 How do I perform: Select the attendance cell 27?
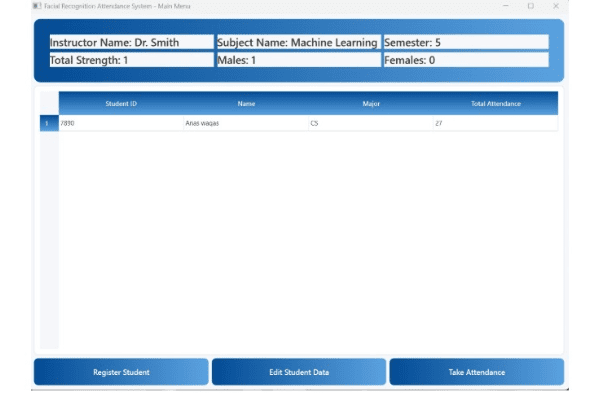click(x=496, y=123)
